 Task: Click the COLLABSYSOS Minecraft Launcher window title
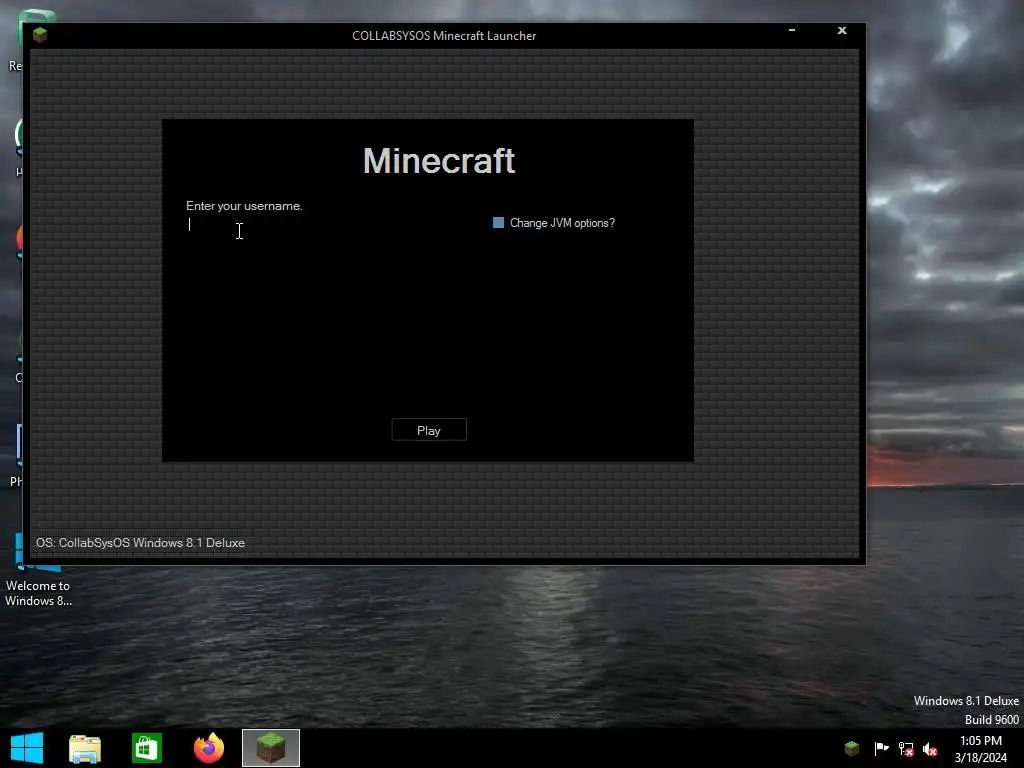click(x=444, y=36)
